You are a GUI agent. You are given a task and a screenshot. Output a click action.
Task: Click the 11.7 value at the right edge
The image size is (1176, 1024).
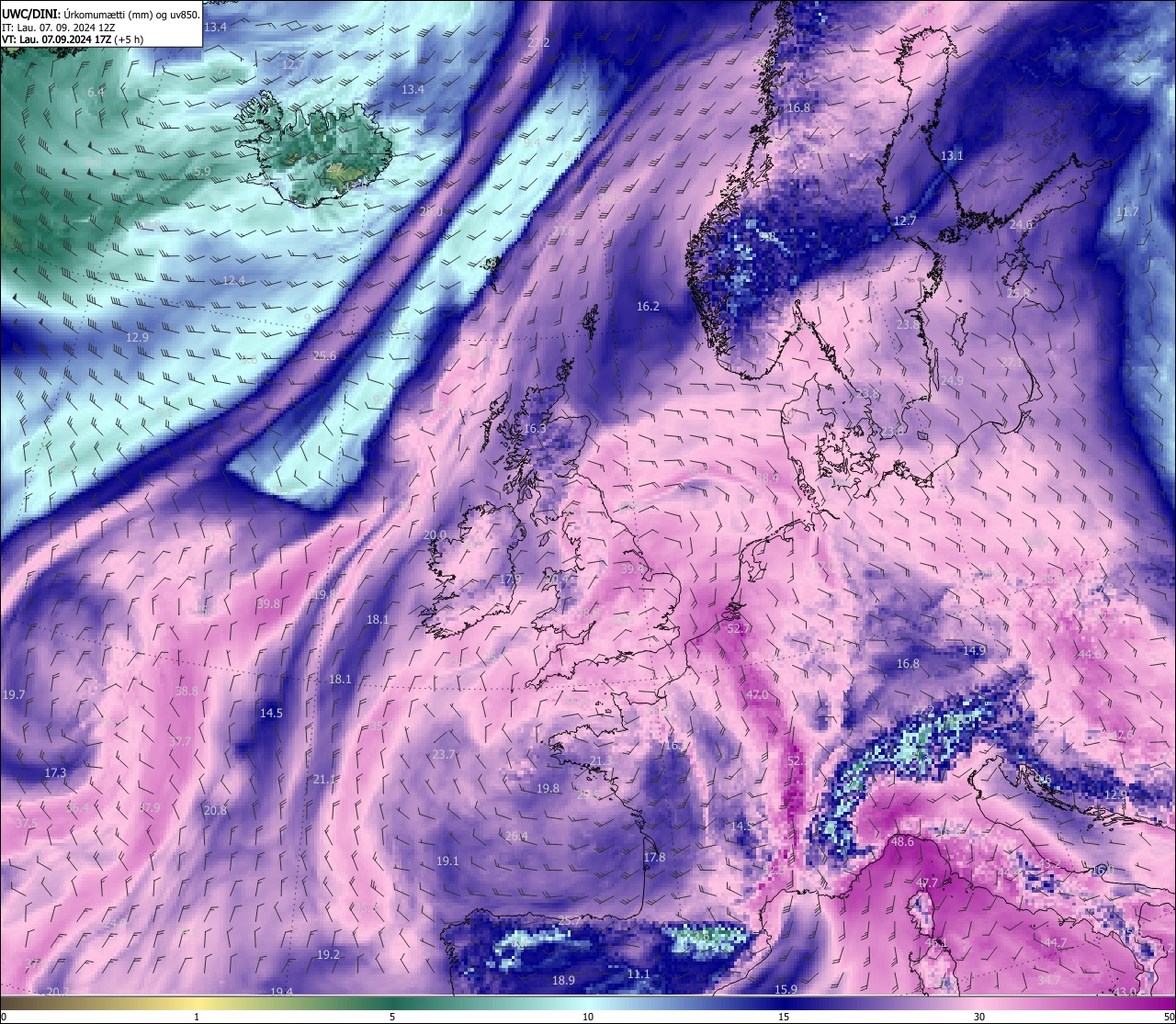click(1127, 211)
